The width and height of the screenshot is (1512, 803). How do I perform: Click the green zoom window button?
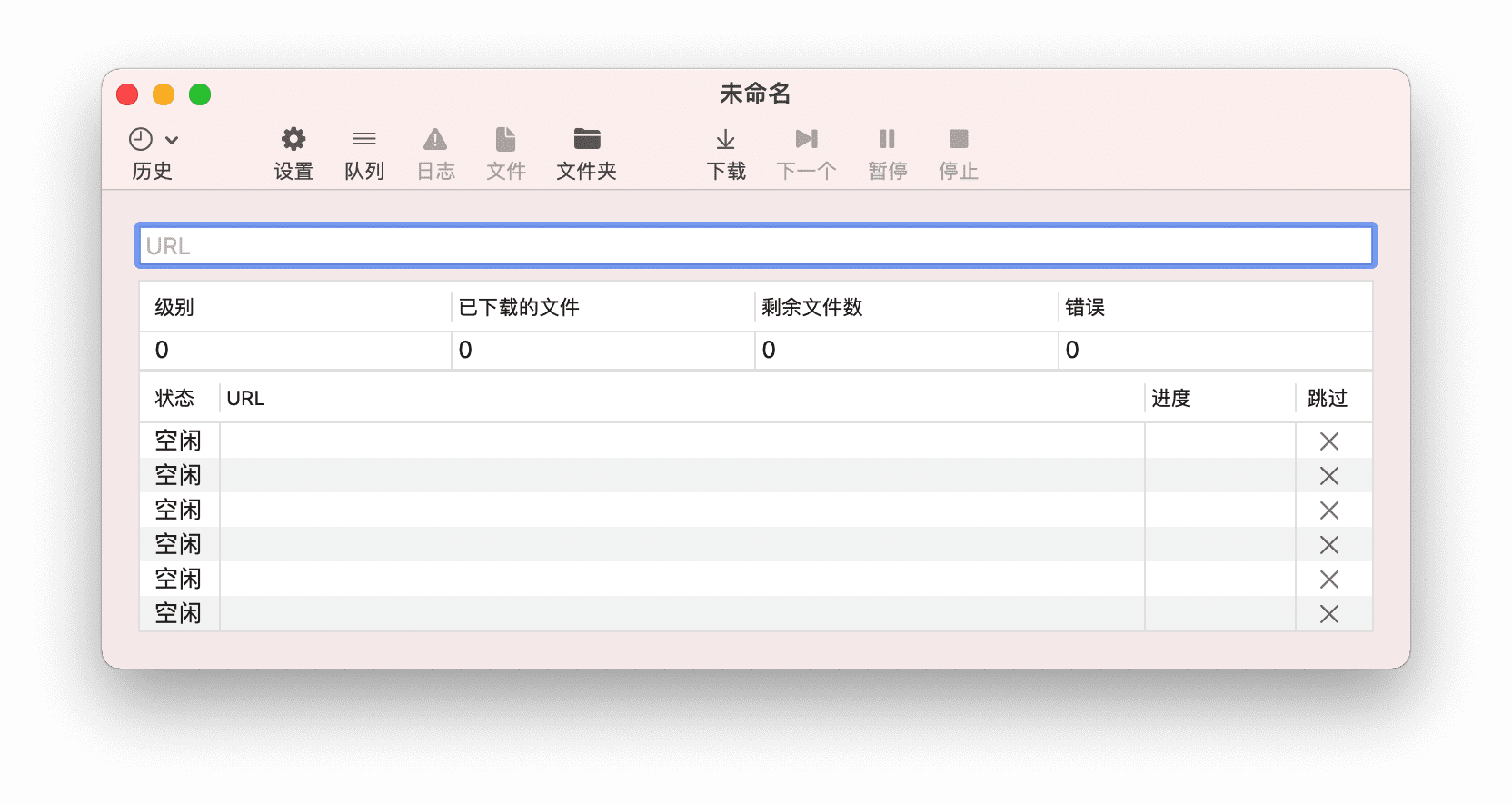pos(200,94)
